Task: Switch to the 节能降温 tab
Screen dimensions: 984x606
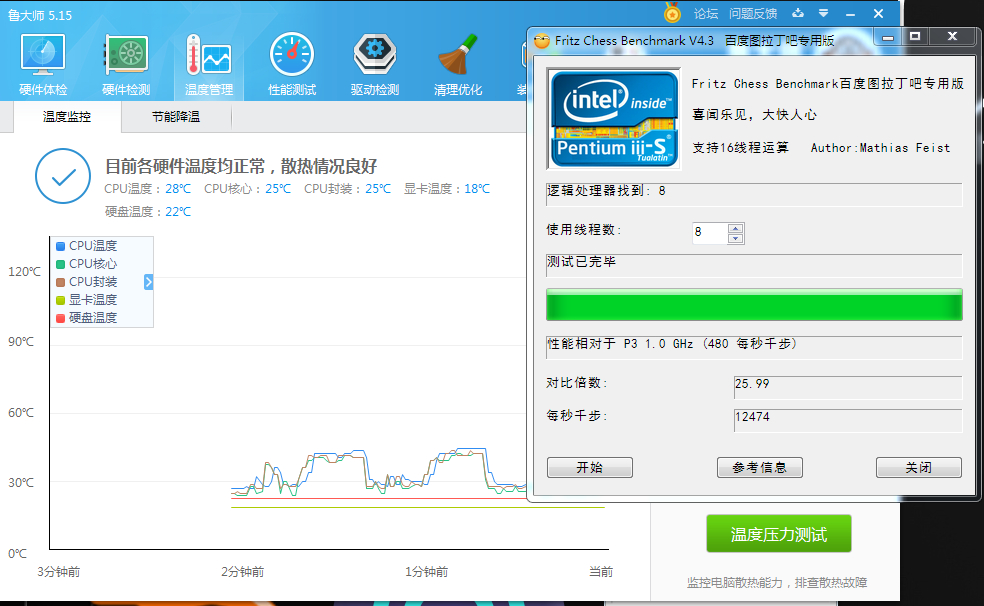Action: point(176,117)
